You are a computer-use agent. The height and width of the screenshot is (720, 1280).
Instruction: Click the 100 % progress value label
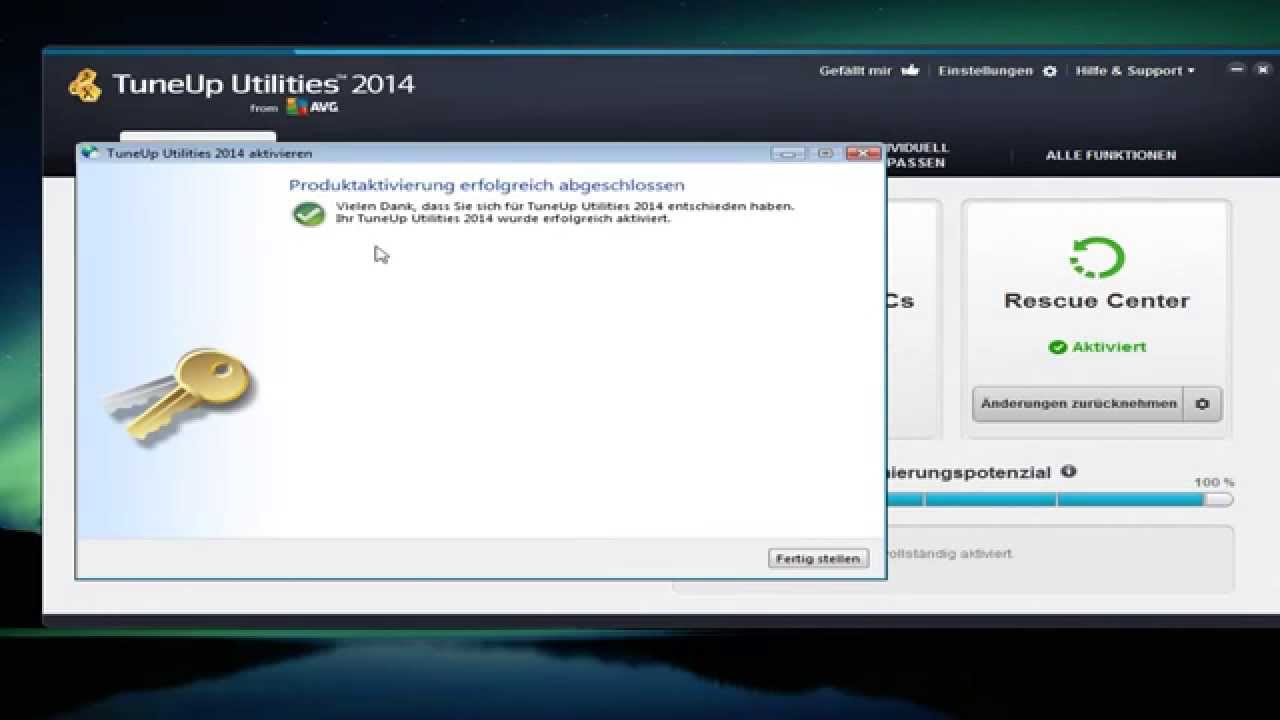click(1214, 482)
